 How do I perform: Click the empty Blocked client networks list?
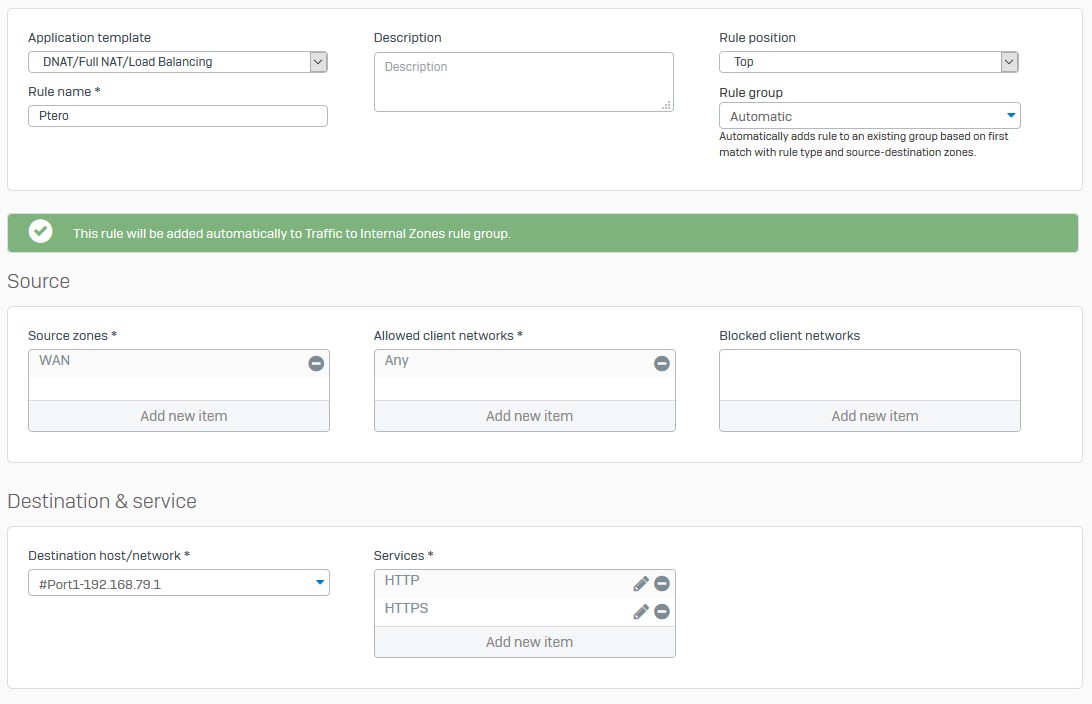coord(870,374)
